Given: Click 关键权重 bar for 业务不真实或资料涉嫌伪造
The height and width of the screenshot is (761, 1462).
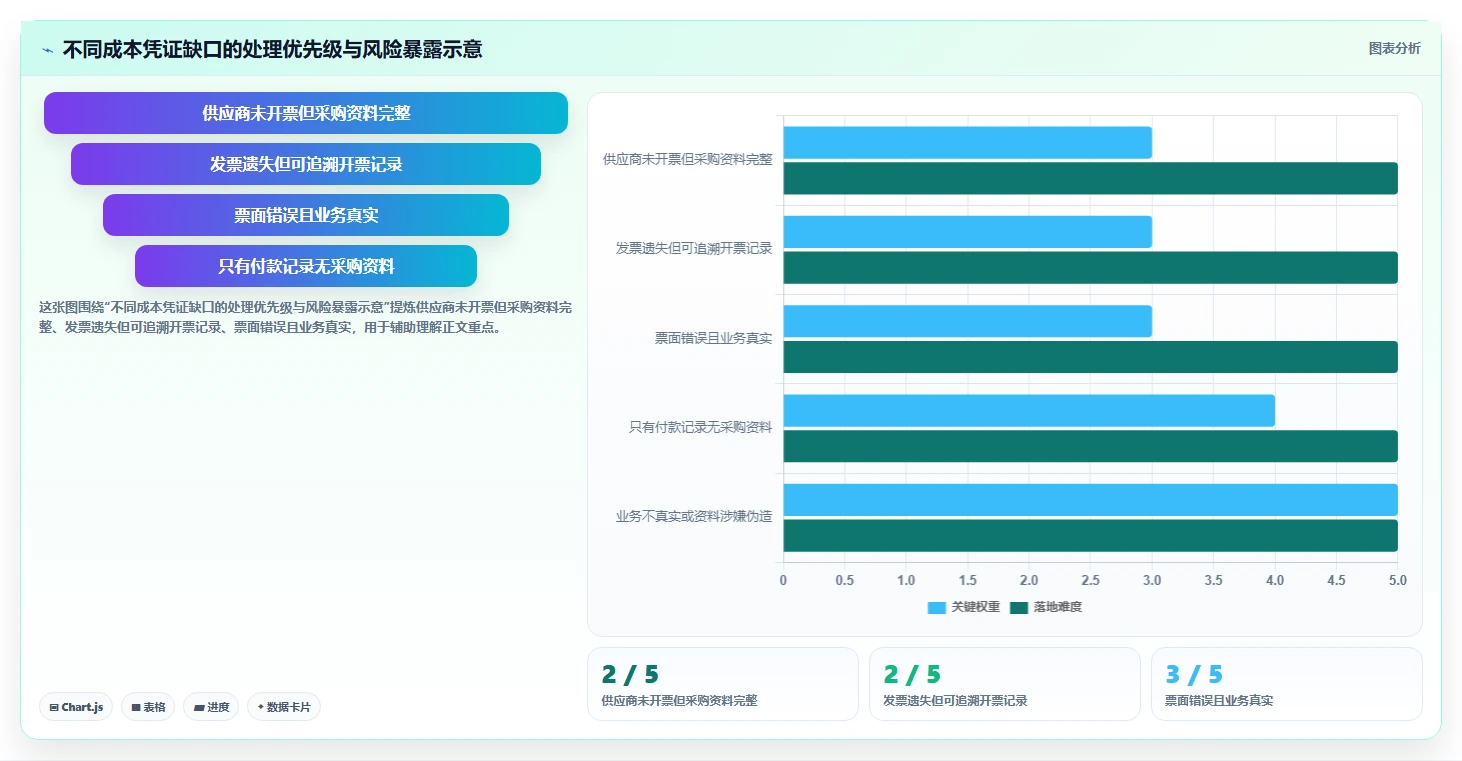Looking at the screenshot, I should (x=1090, y=500).
